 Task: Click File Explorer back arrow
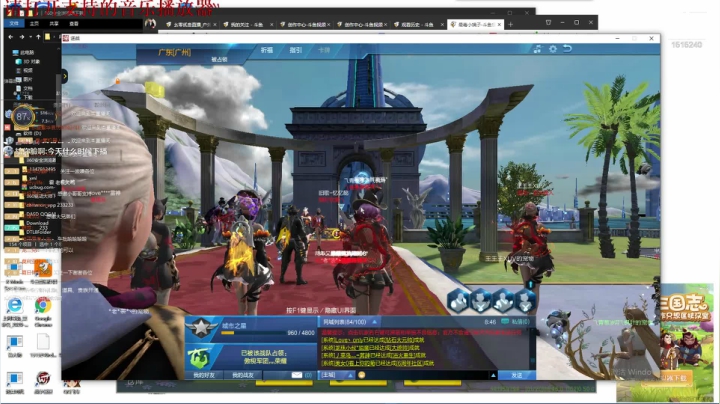[x=11, y=37]
